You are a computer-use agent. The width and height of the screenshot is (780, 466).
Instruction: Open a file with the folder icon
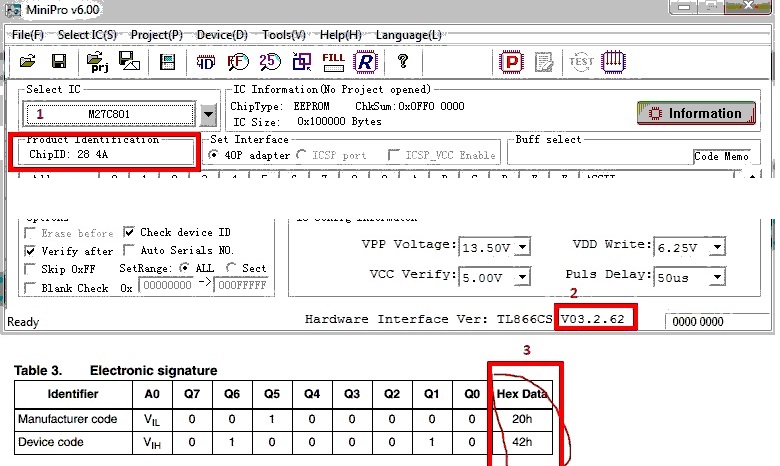click(27, 62)
